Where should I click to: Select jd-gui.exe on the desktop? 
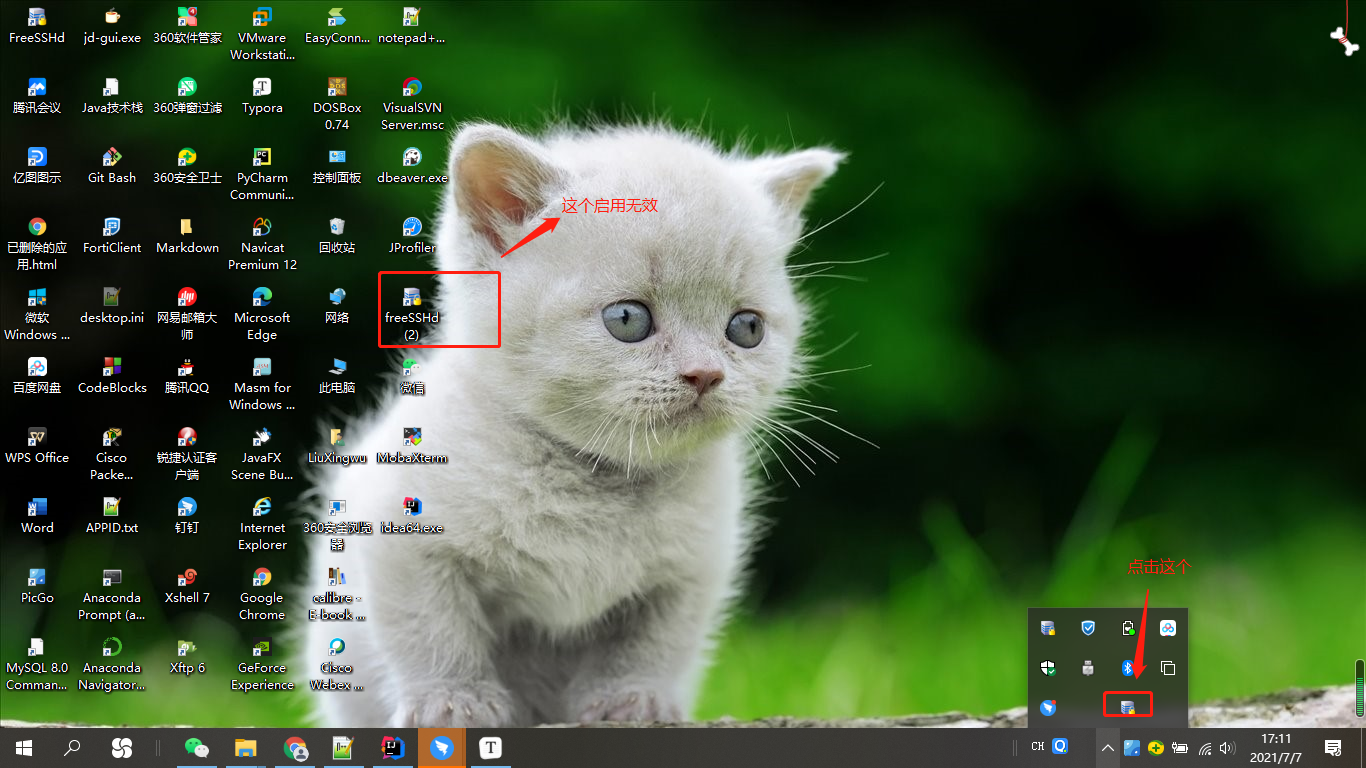pyautogui.click(x=112, y=26)
